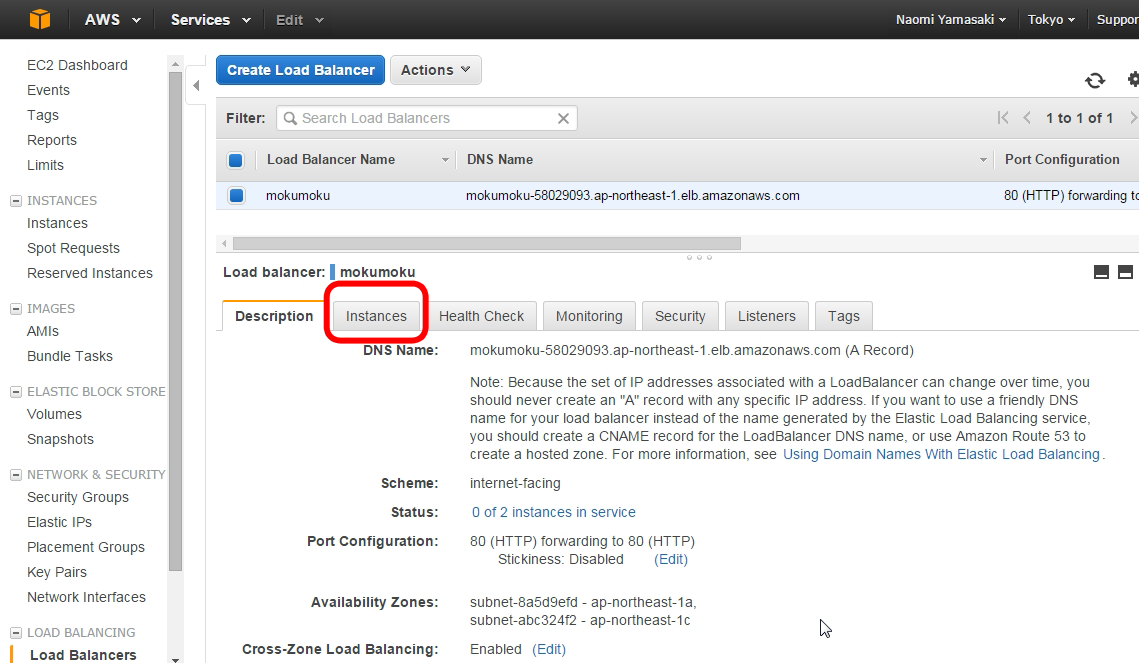This screenshot has height=663, width=1139.
Task: Open Load Balancers in sidebar
Action: (83, 655)
